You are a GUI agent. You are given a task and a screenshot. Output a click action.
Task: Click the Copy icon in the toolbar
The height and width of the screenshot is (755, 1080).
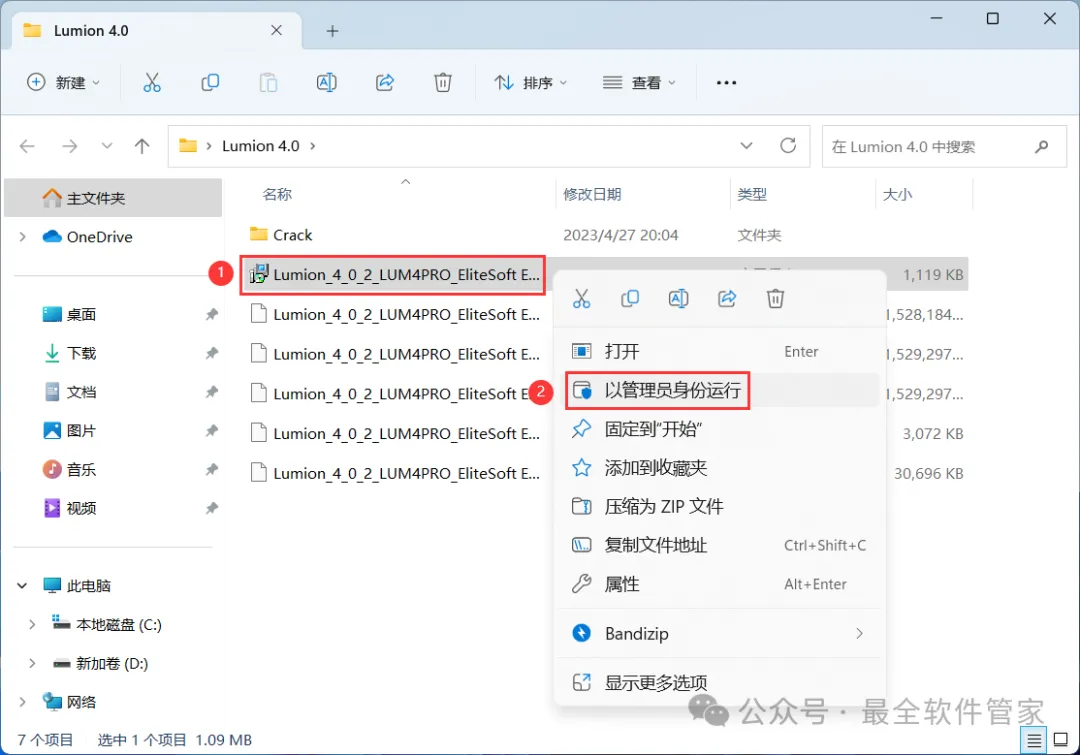(x=210, y=83)
